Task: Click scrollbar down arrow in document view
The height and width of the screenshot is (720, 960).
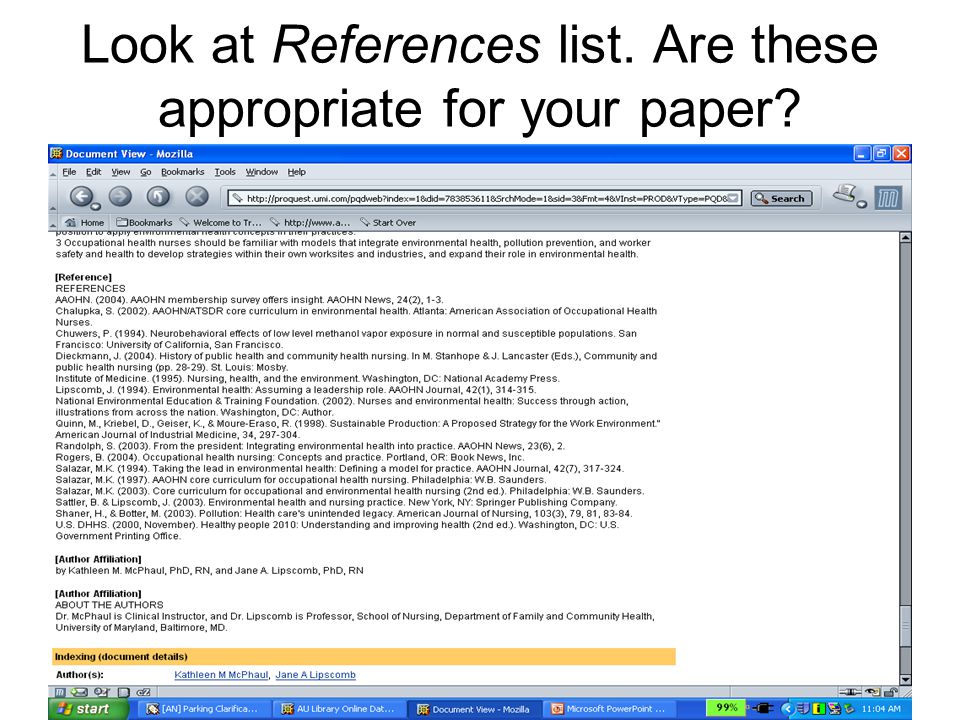Action: point(905,680)
